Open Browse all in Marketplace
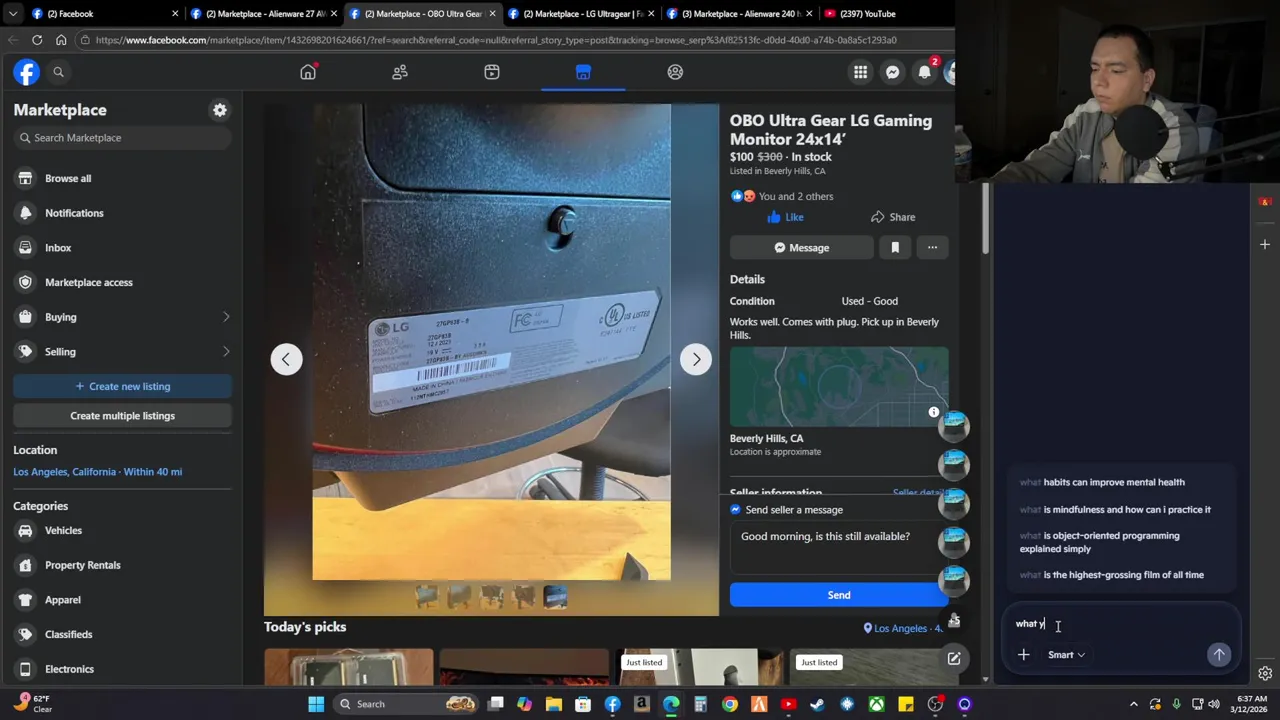This screenshot has width=1280, height=720. 122,178
